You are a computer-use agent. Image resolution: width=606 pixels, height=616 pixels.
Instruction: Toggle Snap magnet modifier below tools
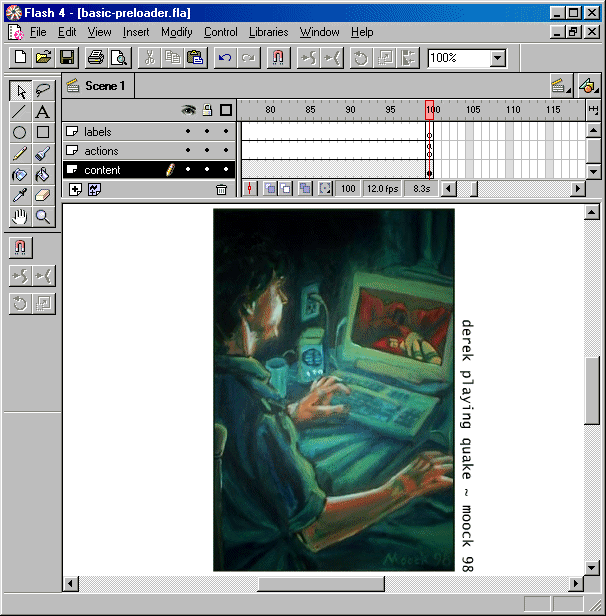(20, 248)
